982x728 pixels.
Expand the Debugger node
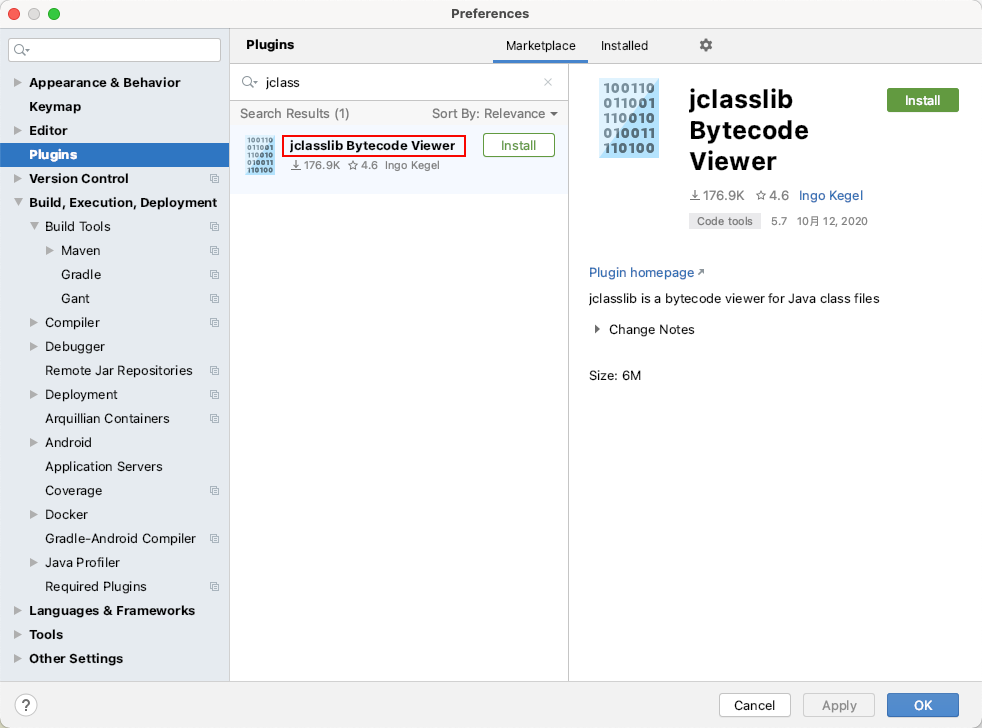(x=34, y=346)
